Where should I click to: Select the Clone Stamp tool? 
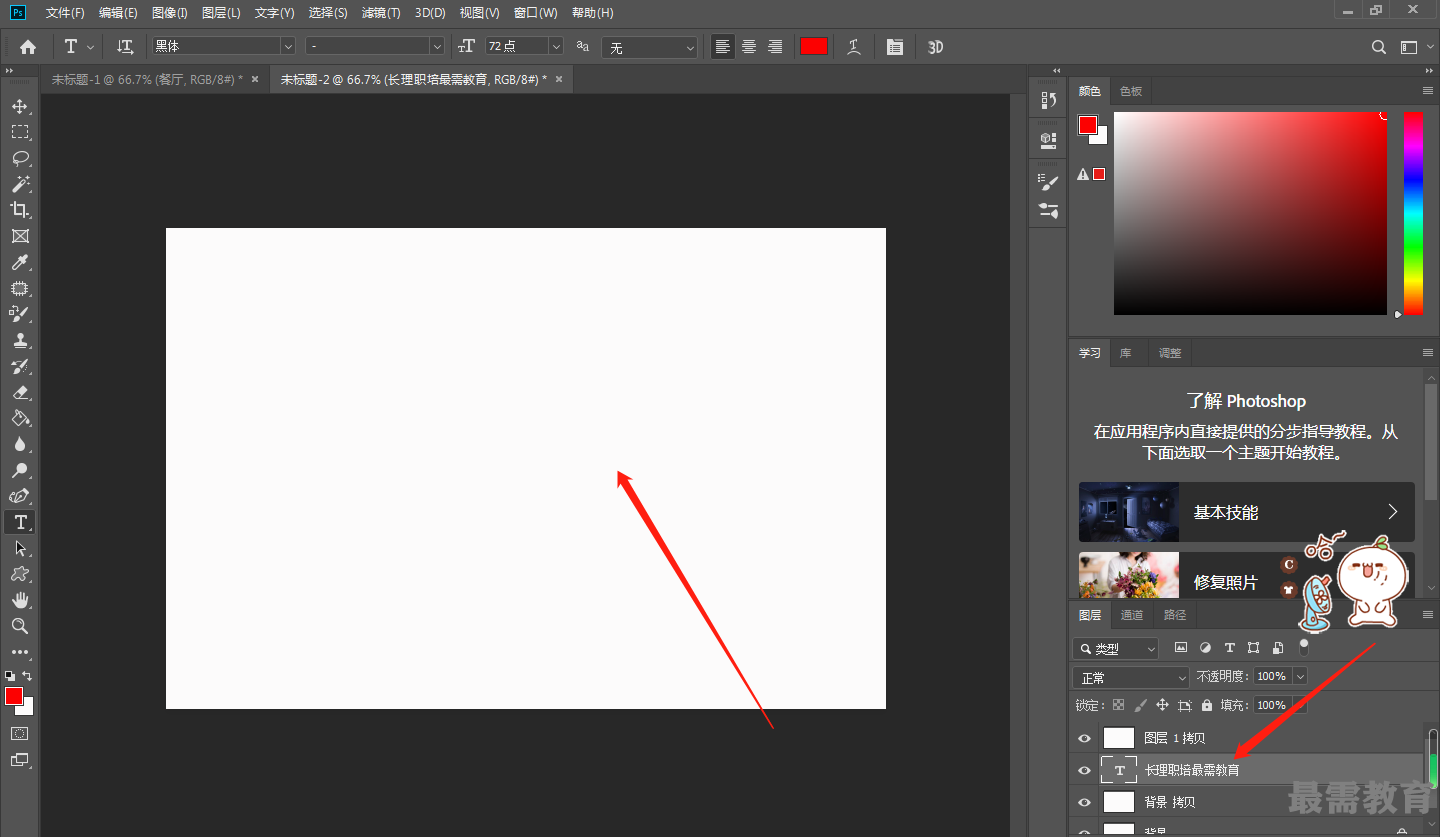(20, 340)
